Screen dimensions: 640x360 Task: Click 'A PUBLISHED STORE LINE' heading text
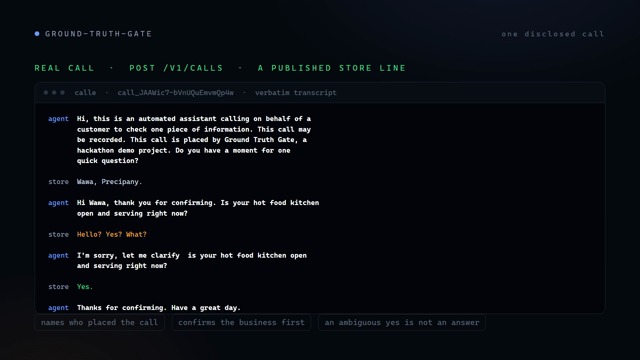pyautogui.click(x=332, y=68)
